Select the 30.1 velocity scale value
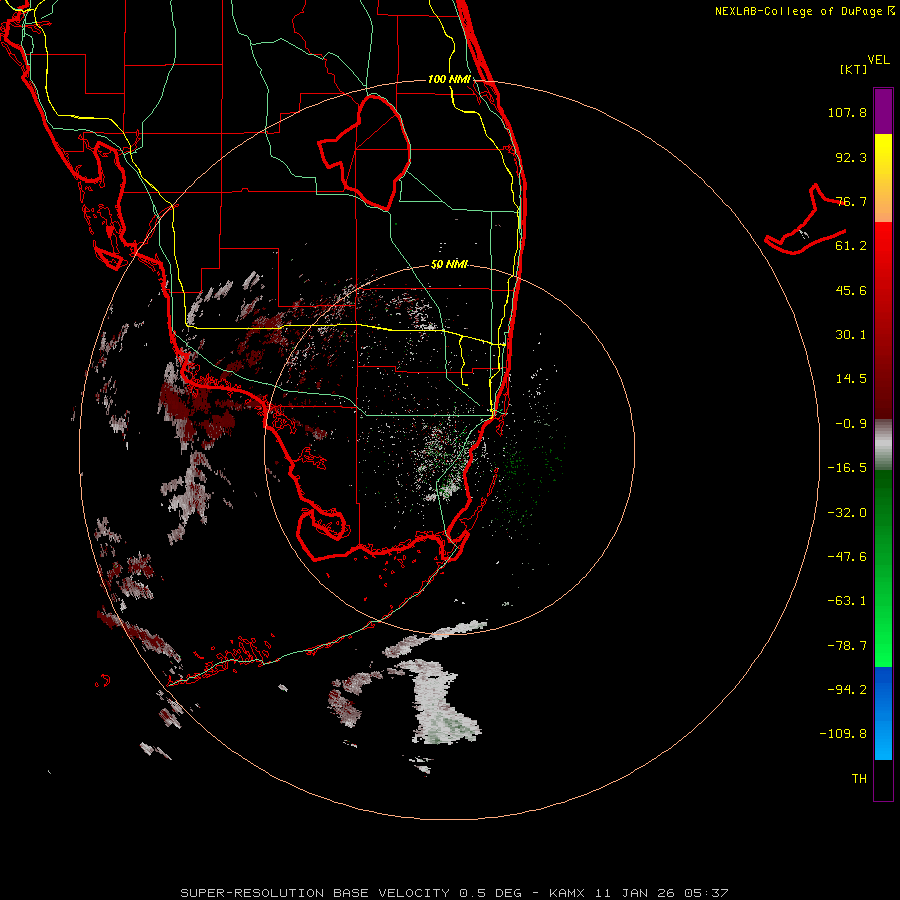This screenshot has width=900, height=900. pyautogui.click(x=851, y=335)
